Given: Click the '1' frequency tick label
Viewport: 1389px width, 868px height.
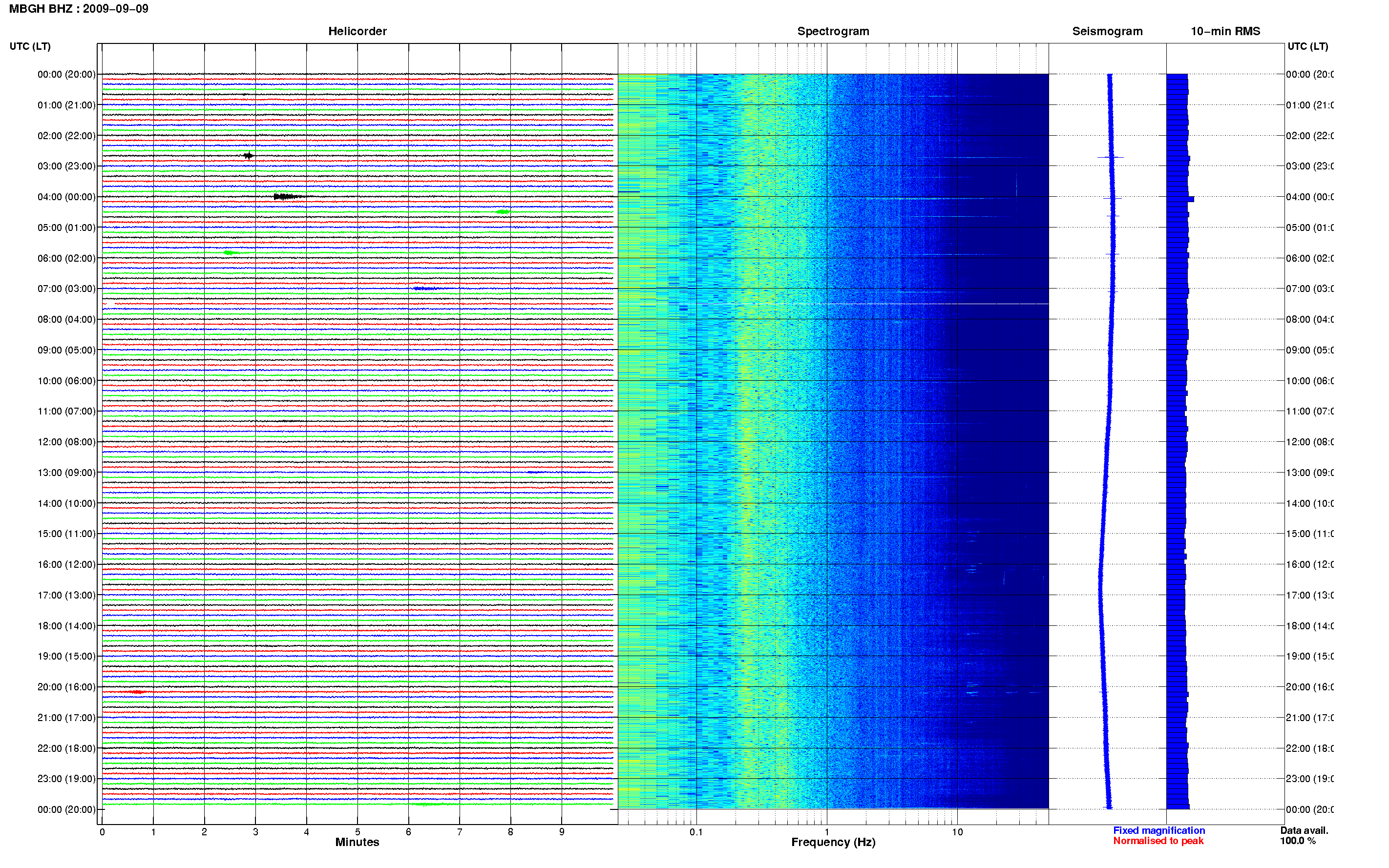Looking at the screenshot, I should point(827,832).
